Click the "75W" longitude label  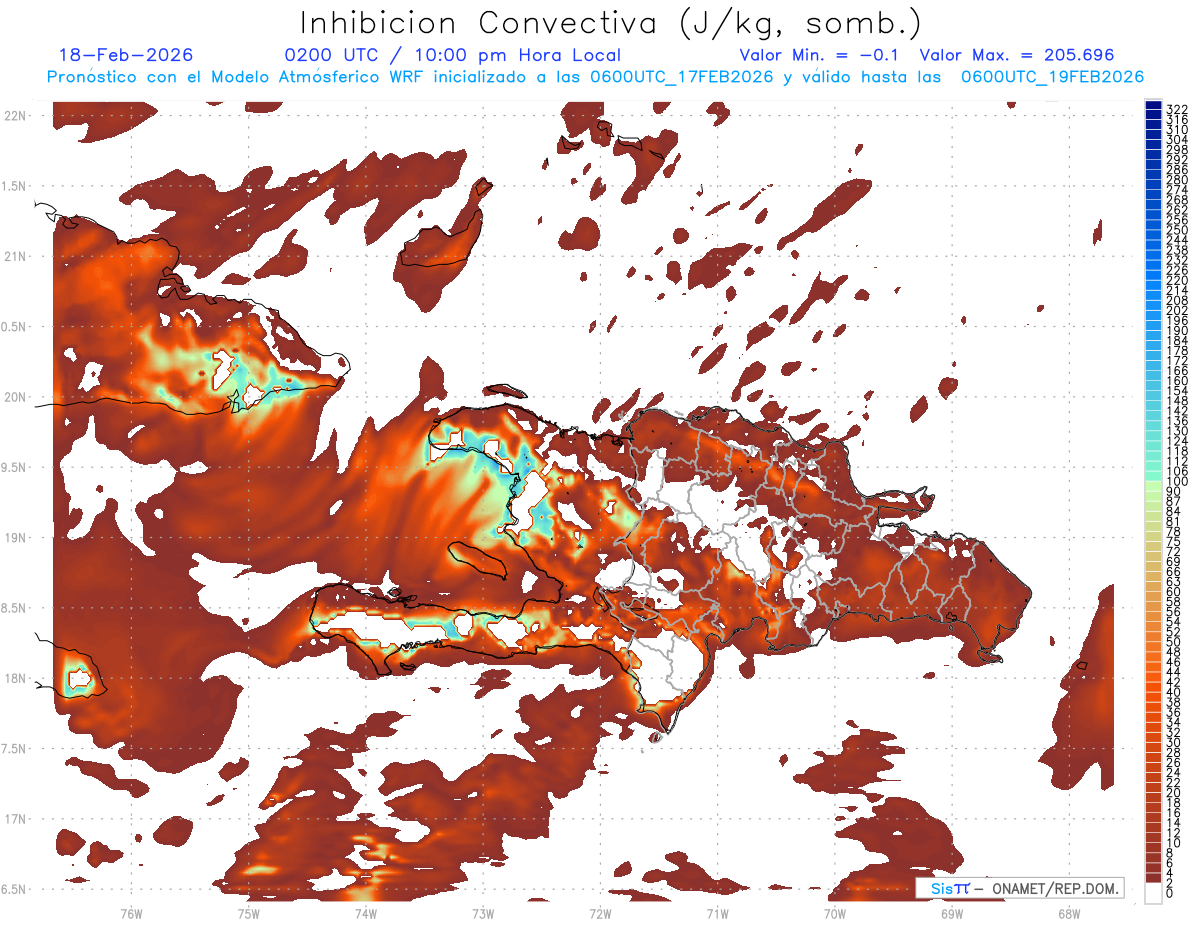pos(248,914)
